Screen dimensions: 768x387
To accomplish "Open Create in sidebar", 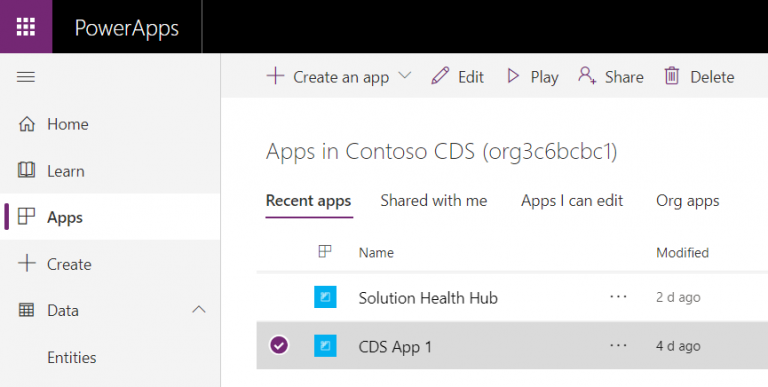I will pyautogui.click(x=69, y=265).
